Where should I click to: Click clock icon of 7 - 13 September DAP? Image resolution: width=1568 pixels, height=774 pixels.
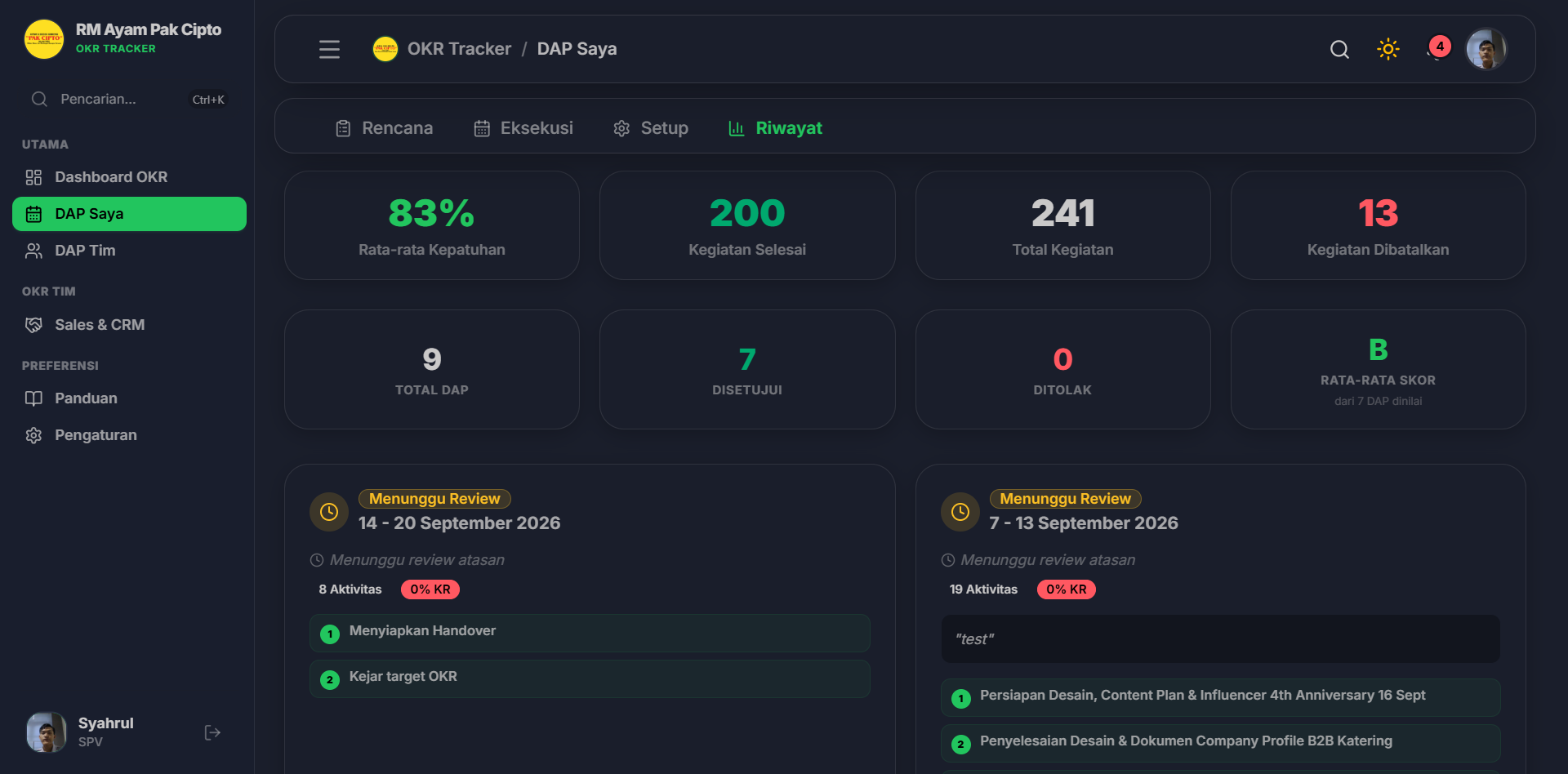point(960,512)
